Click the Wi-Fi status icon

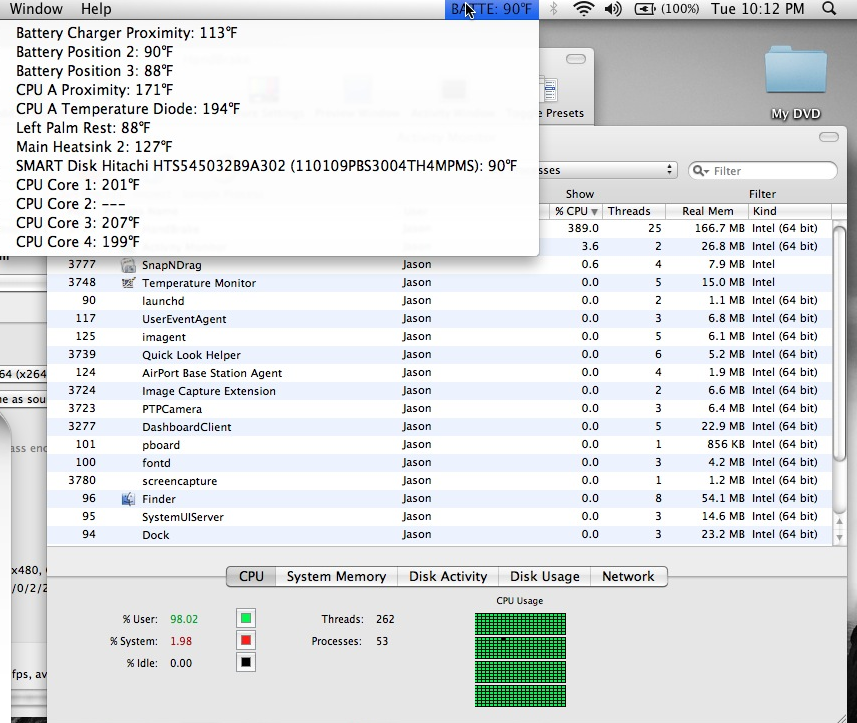pos(583,9)
